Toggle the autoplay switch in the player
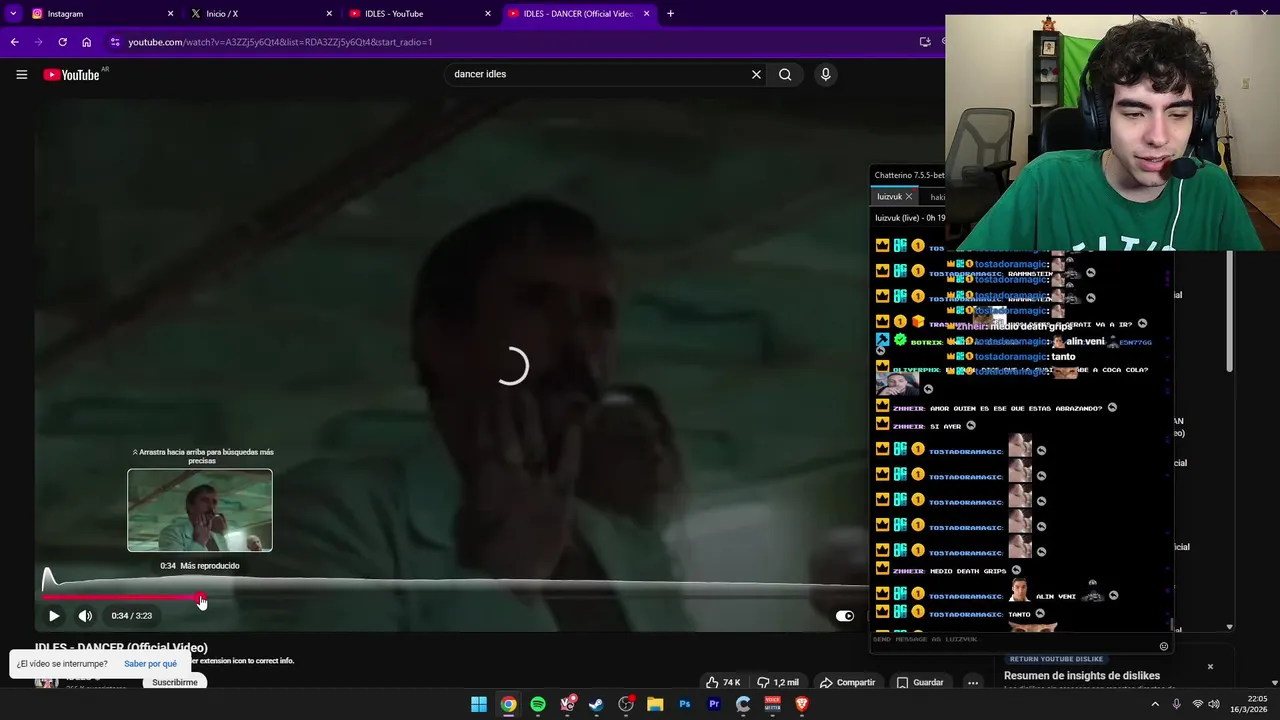Image resolution: width=1280 pixels, height=720 pixels. [845, 616]
